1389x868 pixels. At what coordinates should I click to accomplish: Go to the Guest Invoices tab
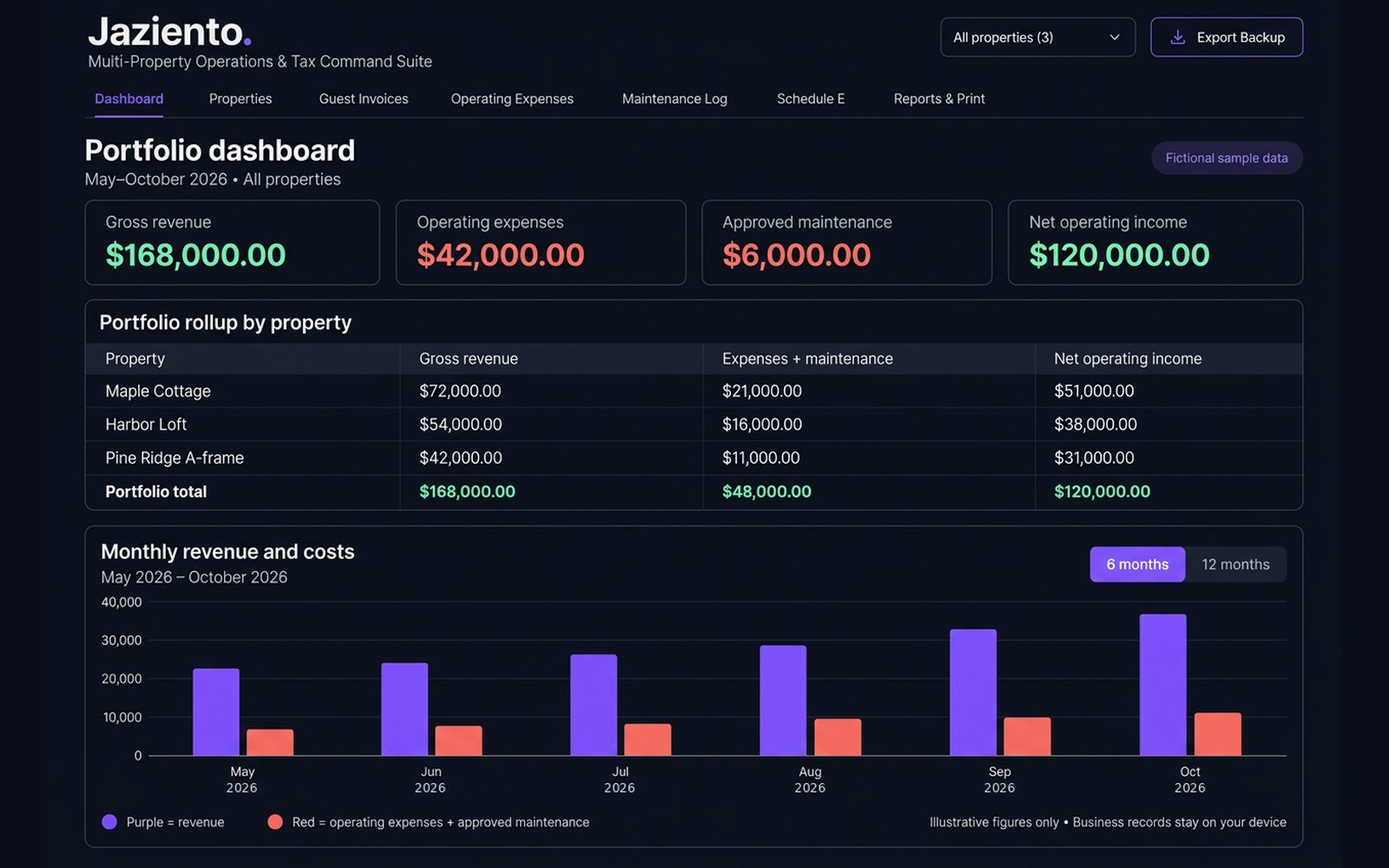[x=364, y=99]
